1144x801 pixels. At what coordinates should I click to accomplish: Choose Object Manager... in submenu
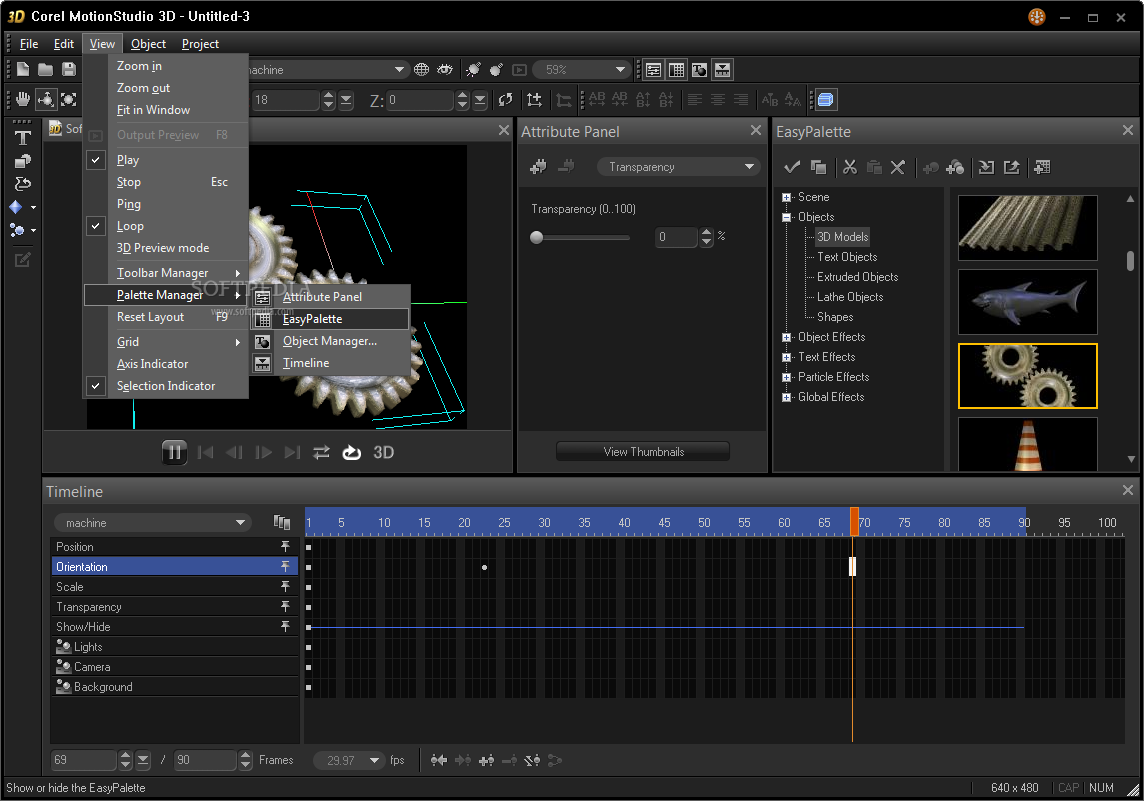pos(331,341)
